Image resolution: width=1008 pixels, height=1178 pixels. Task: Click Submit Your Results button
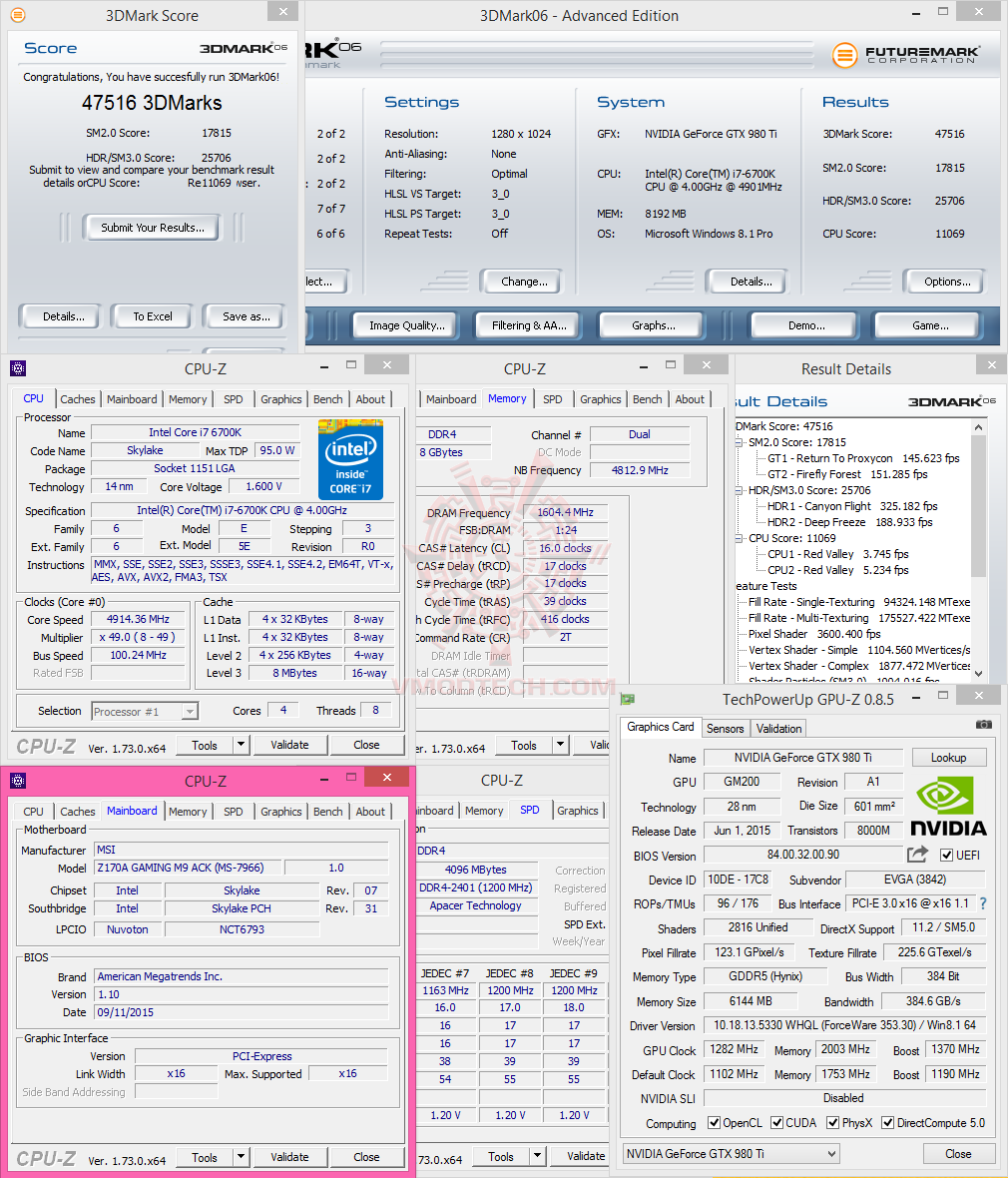point(153,228)
